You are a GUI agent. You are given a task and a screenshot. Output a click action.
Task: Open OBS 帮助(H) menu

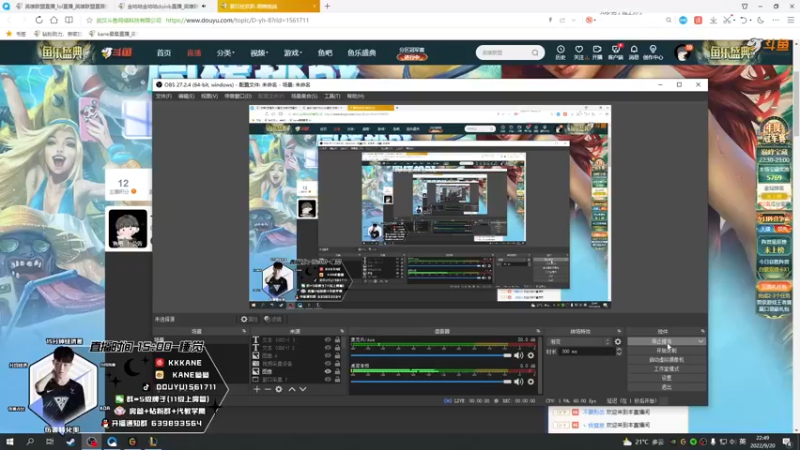(356, 96)
